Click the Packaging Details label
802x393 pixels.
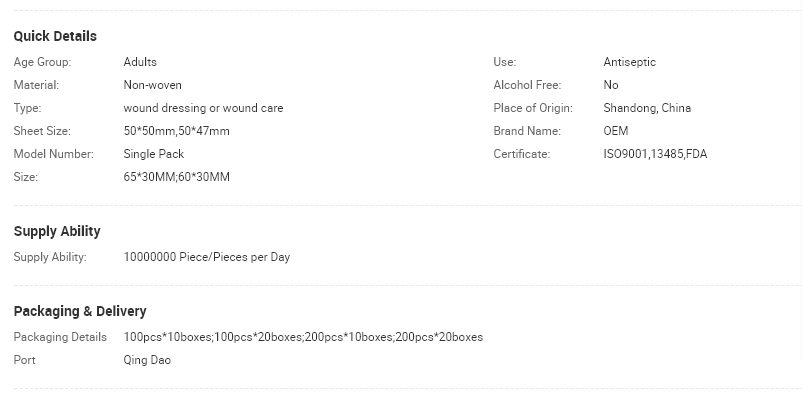[60, 337]
